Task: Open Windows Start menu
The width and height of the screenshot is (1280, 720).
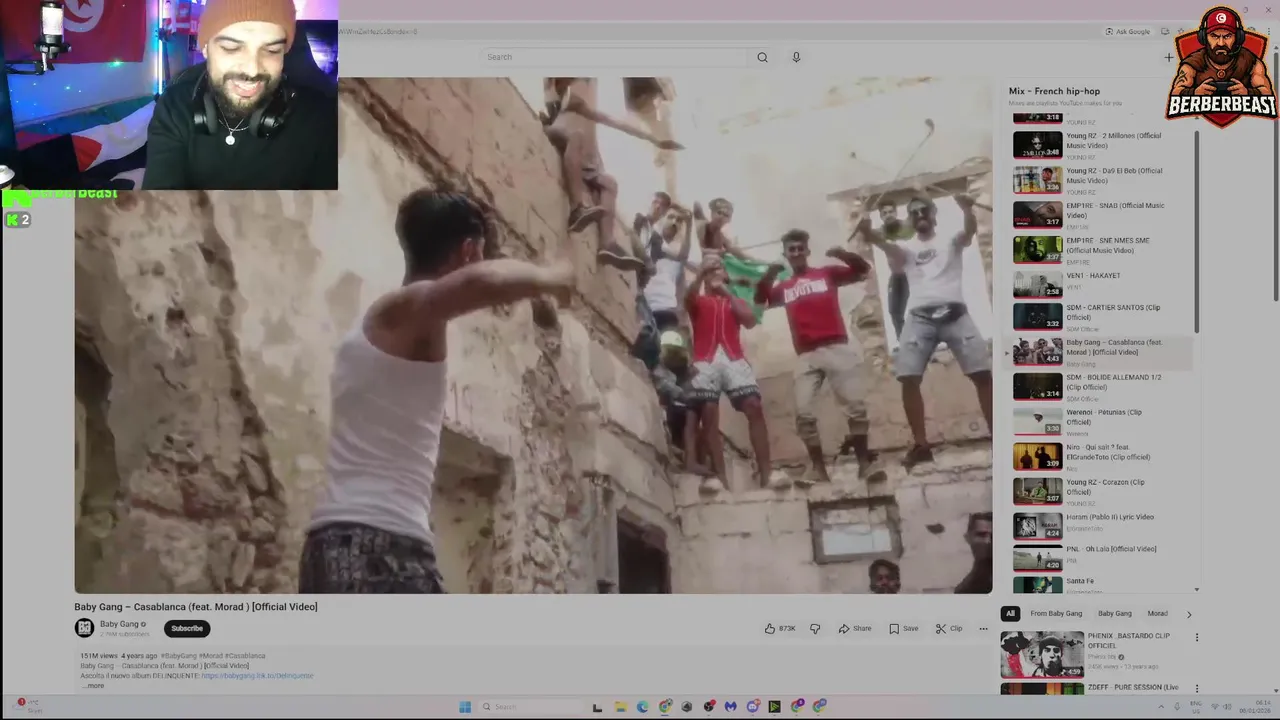Action: (x=465, y=706)
